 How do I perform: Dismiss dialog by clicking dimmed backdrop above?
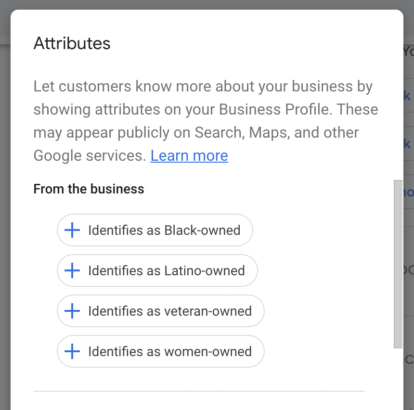[x=207, y=4]
